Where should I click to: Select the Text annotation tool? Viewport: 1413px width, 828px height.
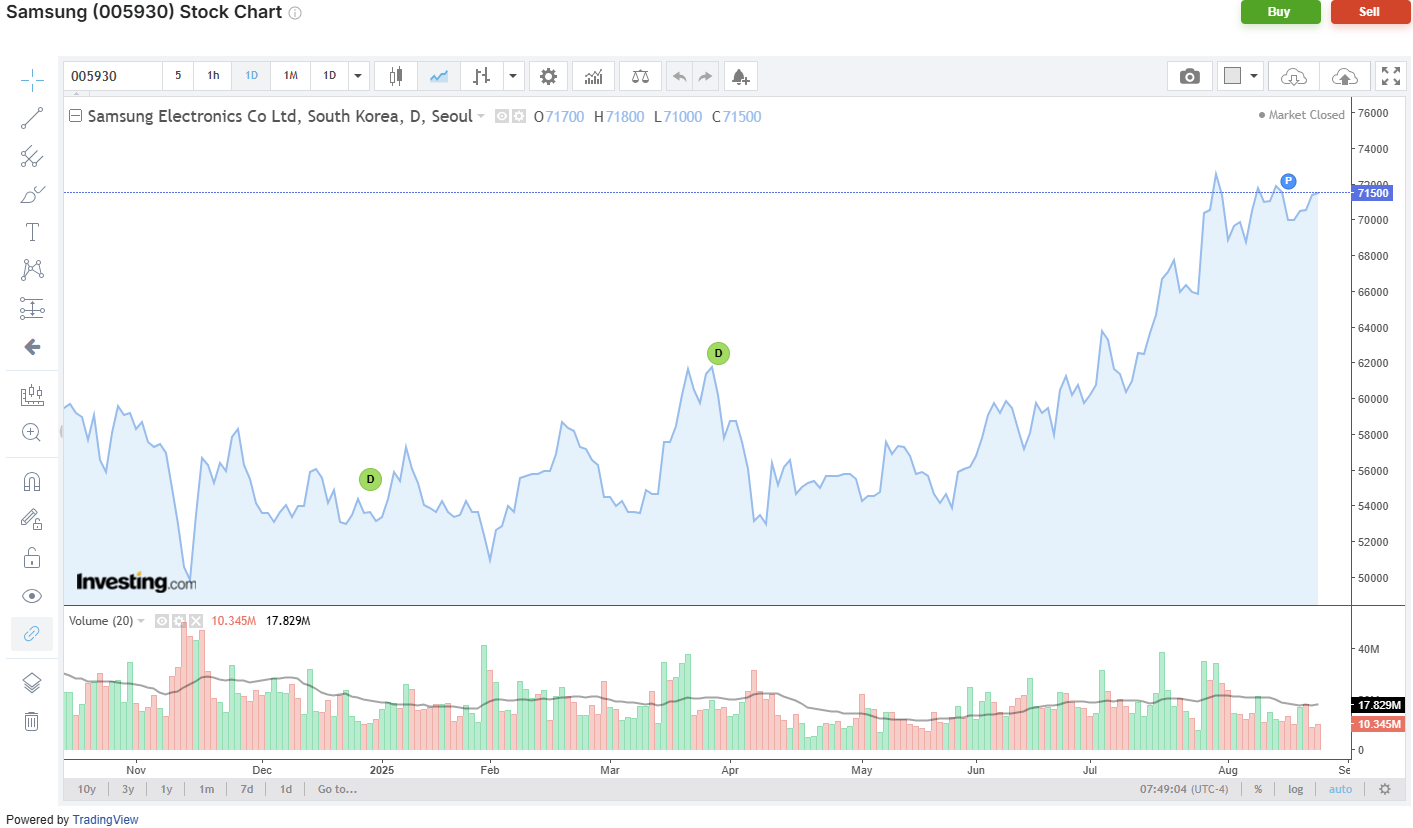coord(32,232)
